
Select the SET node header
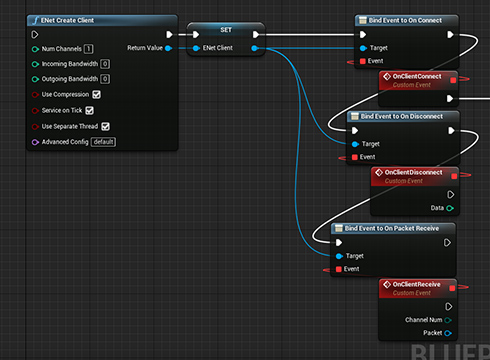[226, 30]
